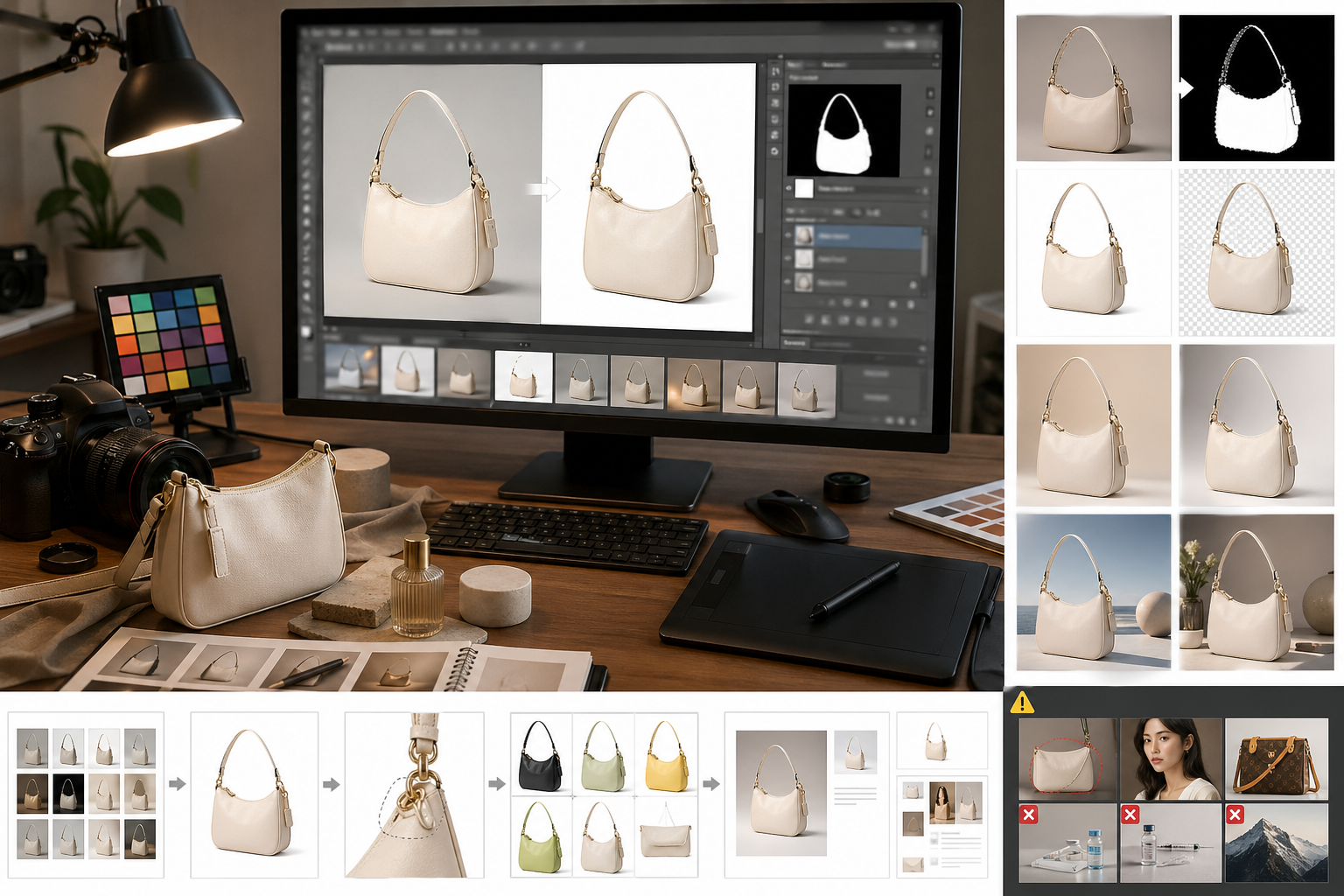Image resolution: width=1344 pixels, height=896 pixels.
Task: Click the red X icon on the mountain image
Action: pos(1235,815)
